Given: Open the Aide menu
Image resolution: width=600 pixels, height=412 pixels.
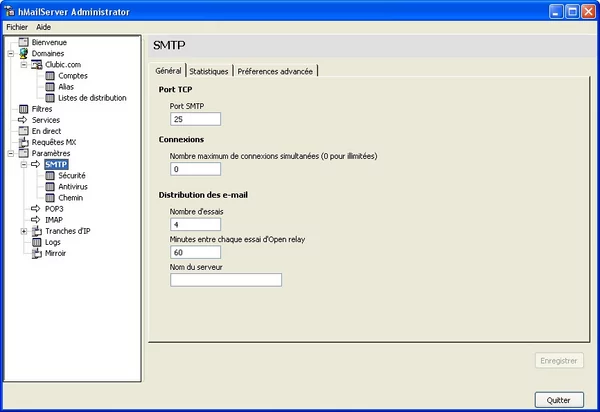Looking at the screenshot, I should tap(43, 27).
